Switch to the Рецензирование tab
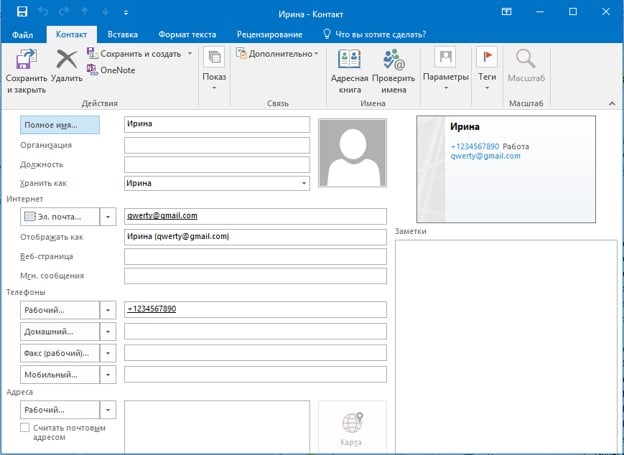Screen dimensions: 624x455 coord(269,35)
